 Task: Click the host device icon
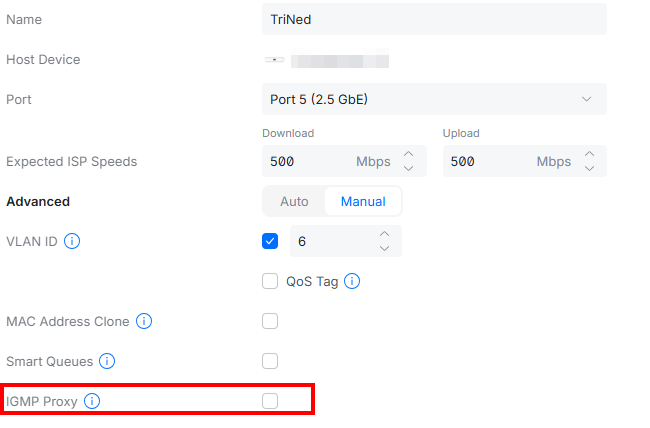click(x=274, y=60)
